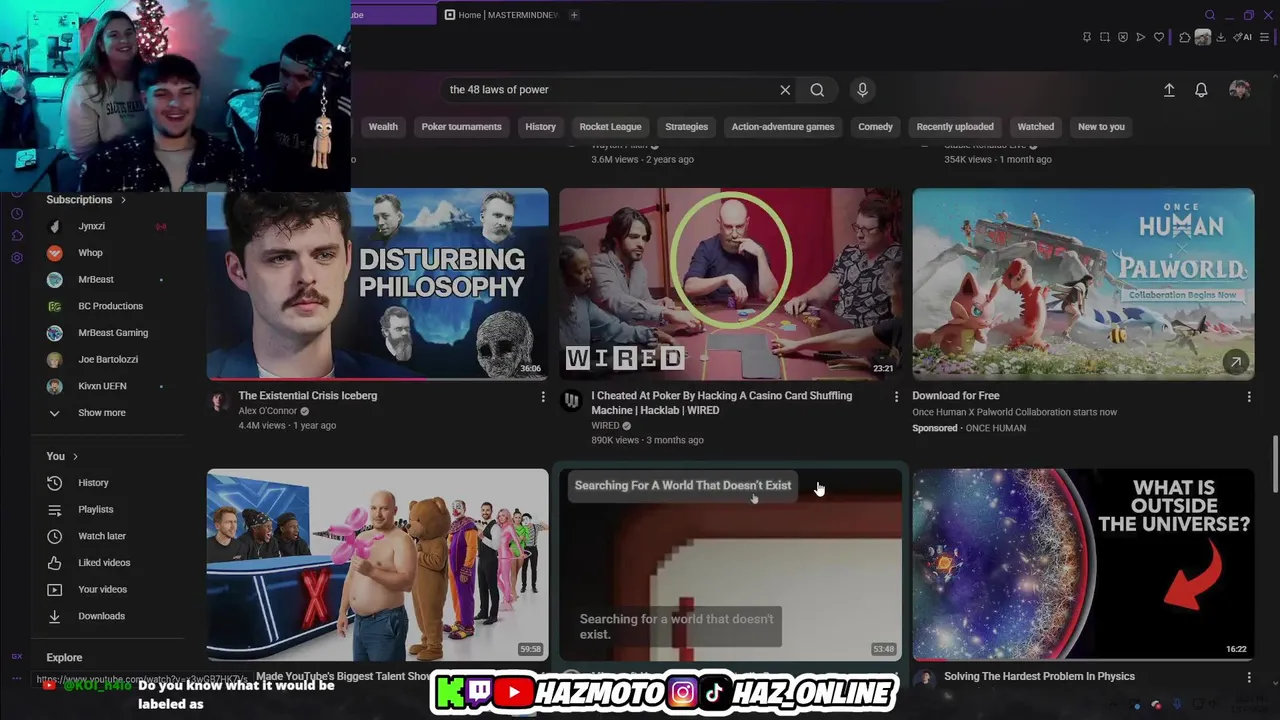
Task: Open What Is Outside The Universe thumbnail
Action: 1083,564
